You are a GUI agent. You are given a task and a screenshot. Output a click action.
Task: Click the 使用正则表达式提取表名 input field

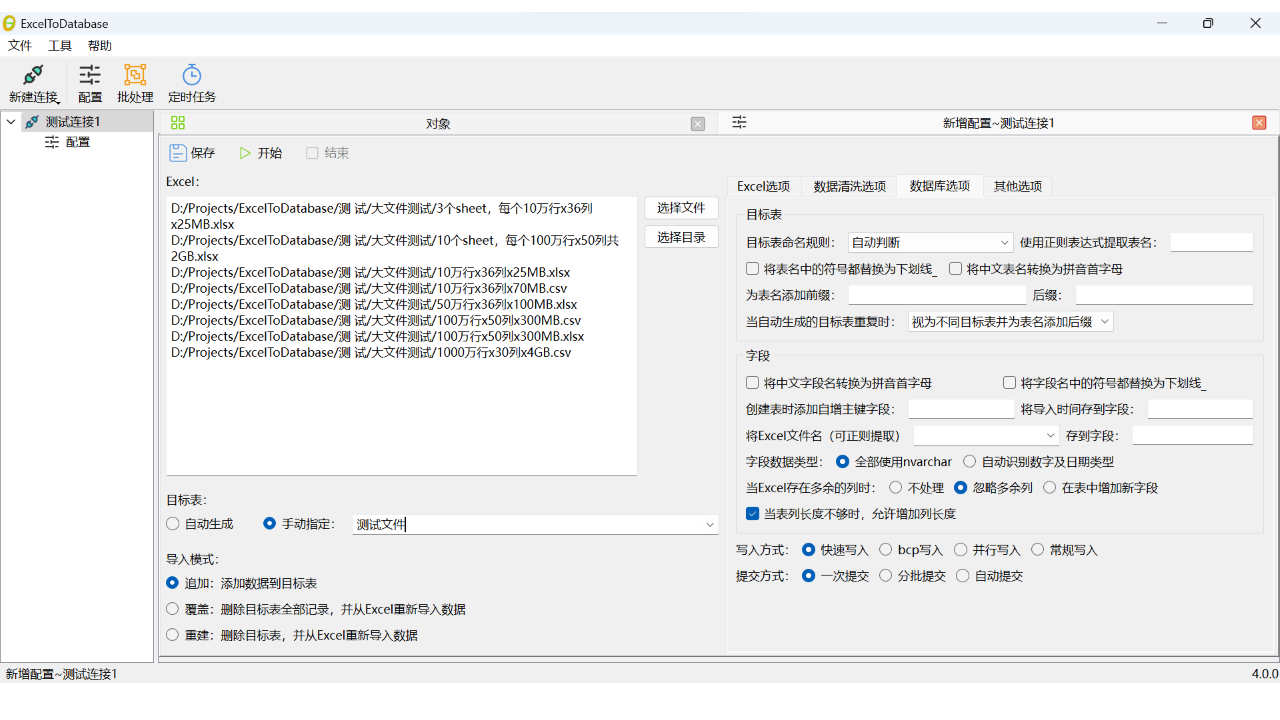point(1211,242)
